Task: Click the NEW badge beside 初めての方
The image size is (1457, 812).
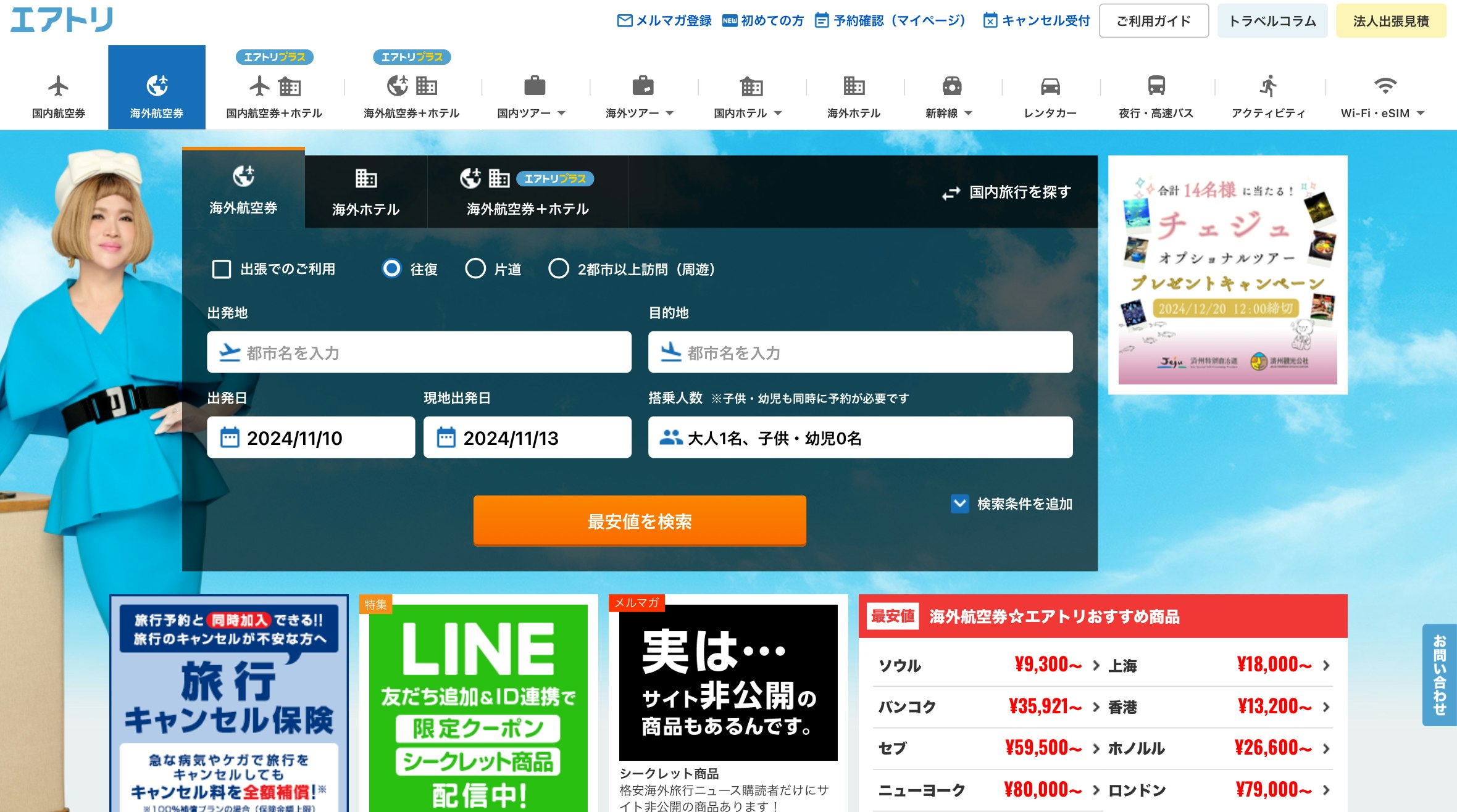Action: click(730, 21)
